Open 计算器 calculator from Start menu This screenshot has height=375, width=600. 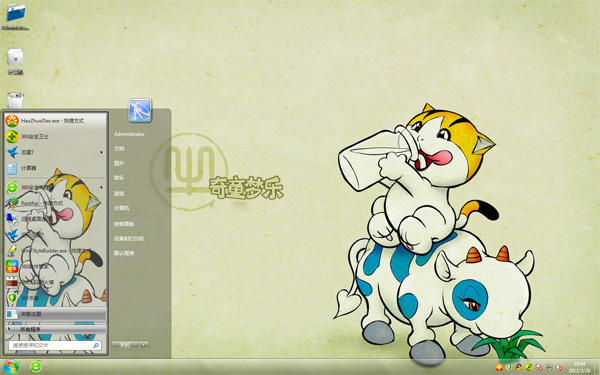click(x=55, y=168)
